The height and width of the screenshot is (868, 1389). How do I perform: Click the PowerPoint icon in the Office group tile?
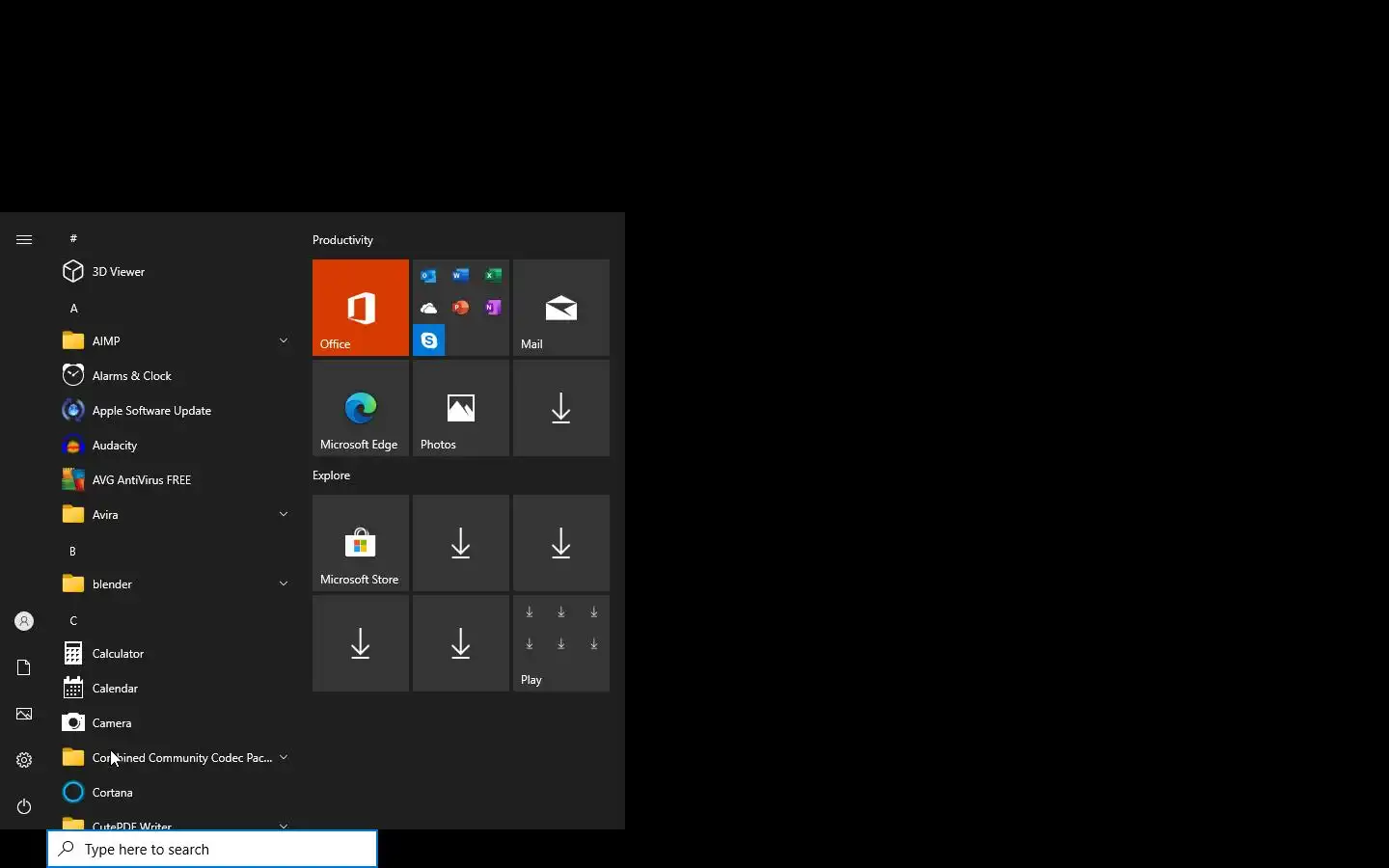click(x=461, y=308)
